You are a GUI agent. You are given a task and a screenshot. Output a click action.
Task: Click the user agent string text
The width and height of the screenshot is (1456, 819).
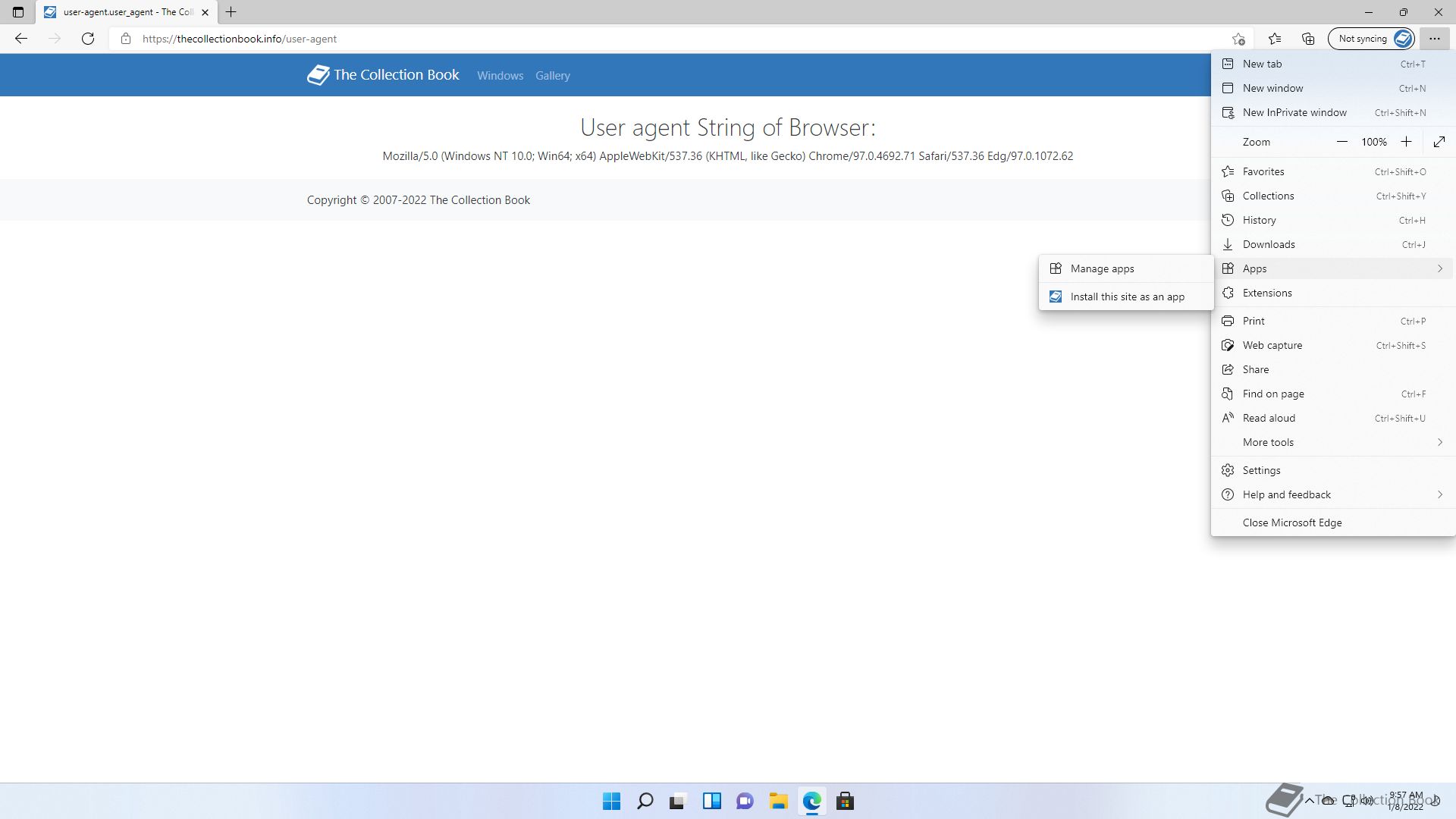727,156
